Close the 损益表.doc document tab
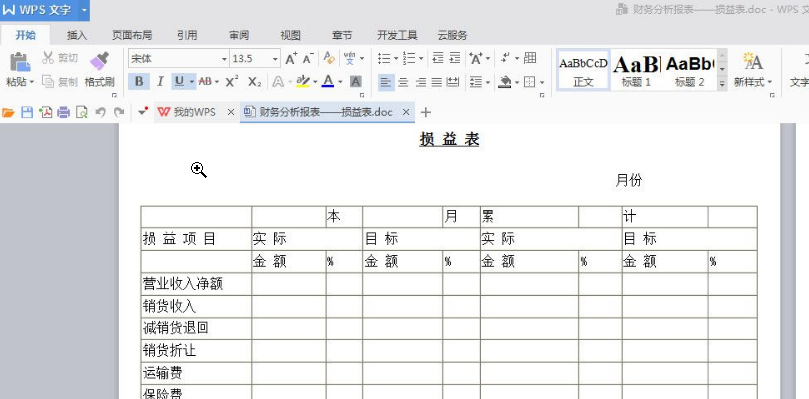This screenshot has height=399, width=809. (406, 112)
